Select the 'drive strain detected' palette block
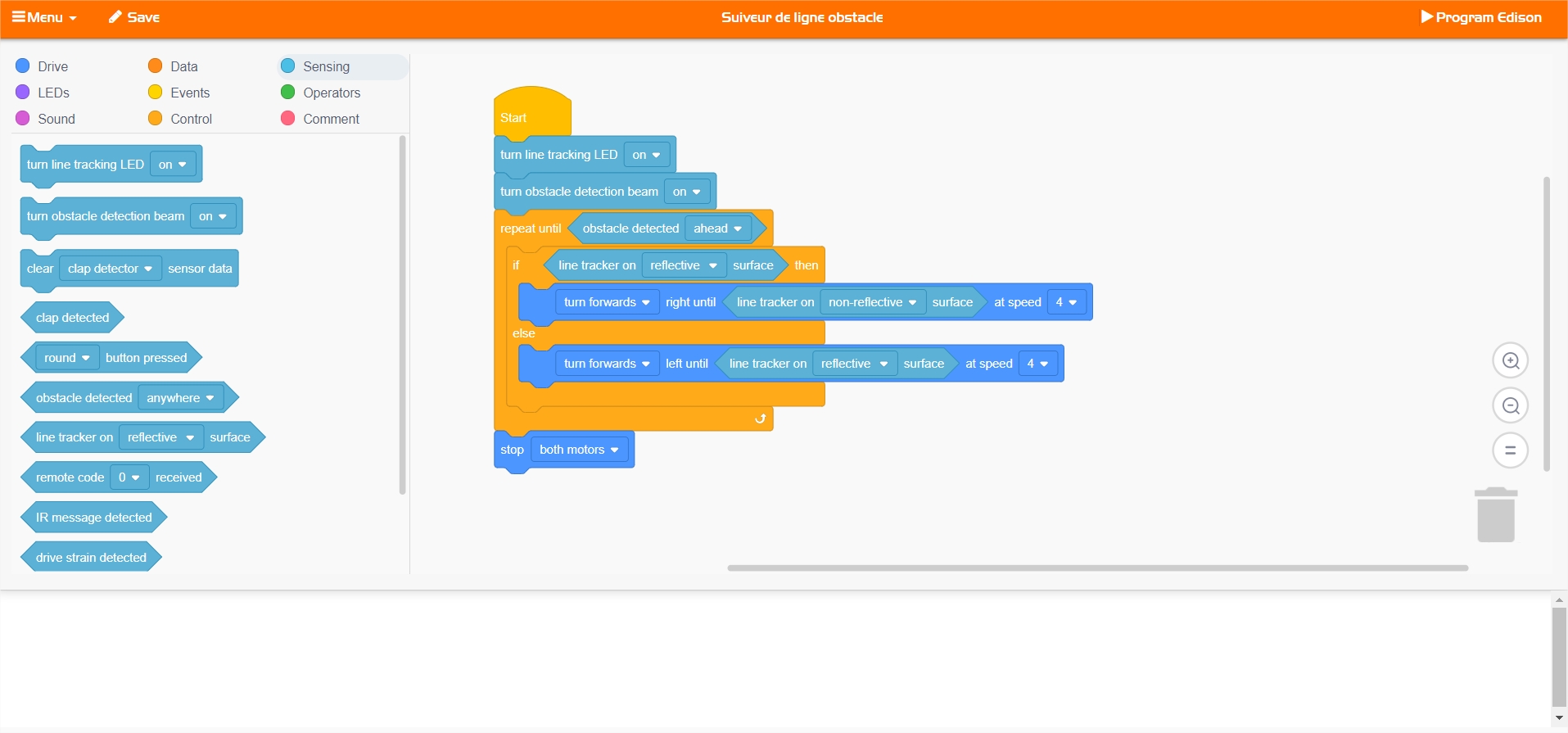This screenshot has height=733, width=1568. [91, 558]
